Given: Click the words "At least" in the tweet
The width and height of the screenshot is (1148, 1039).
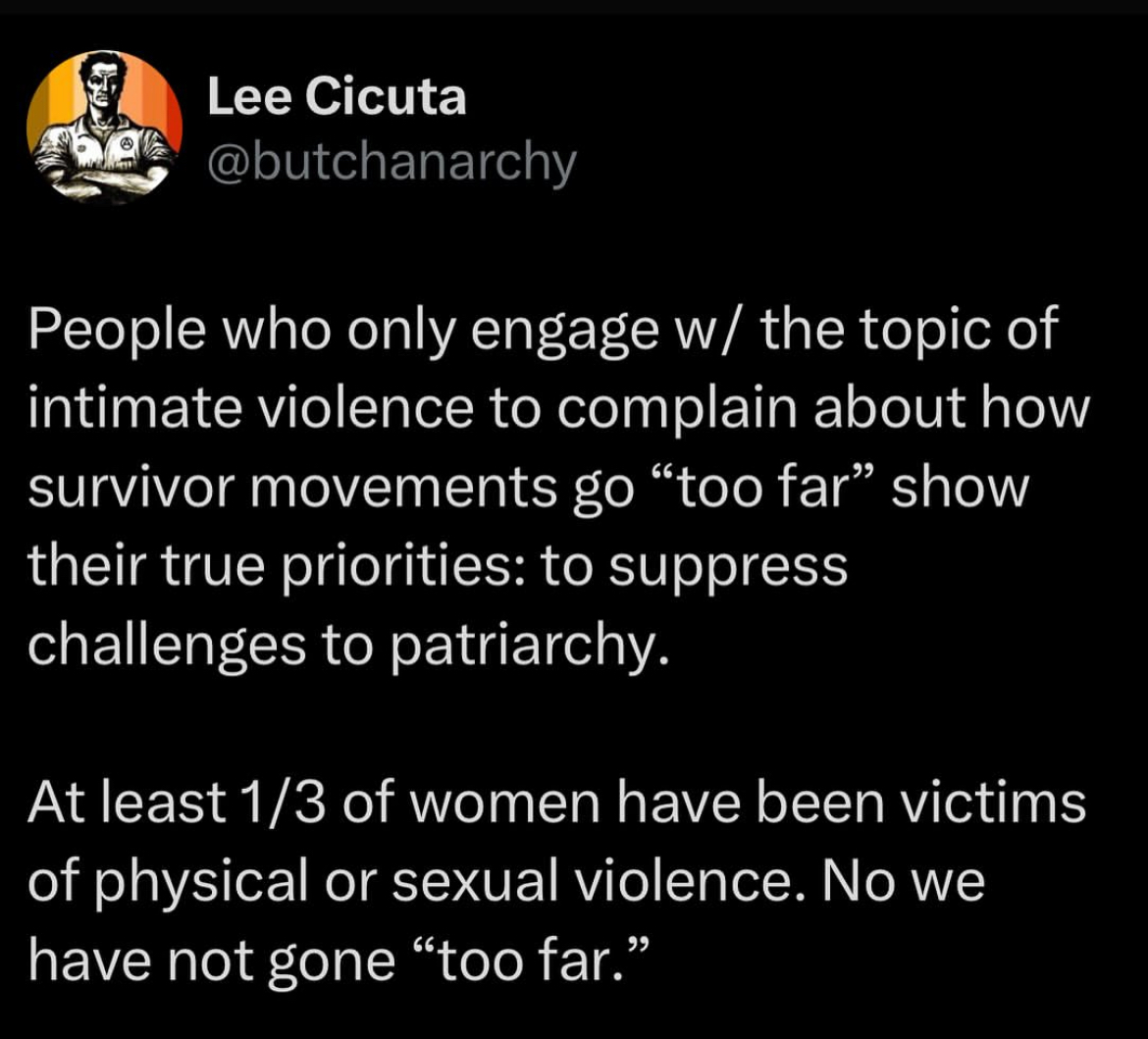Looking at the screenshot, I should click(x=126, y=804).
